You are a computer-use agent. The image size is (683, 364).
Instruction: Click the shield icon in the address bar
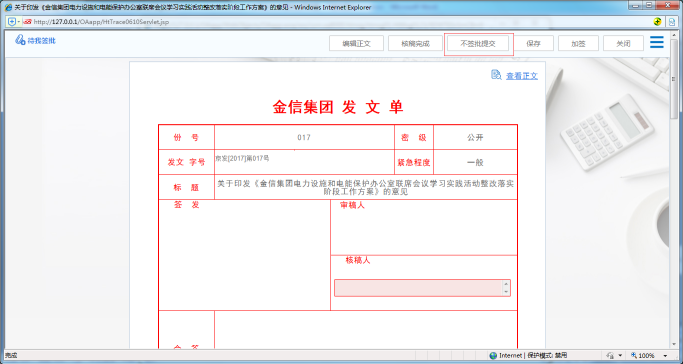(x=12, y=22)
